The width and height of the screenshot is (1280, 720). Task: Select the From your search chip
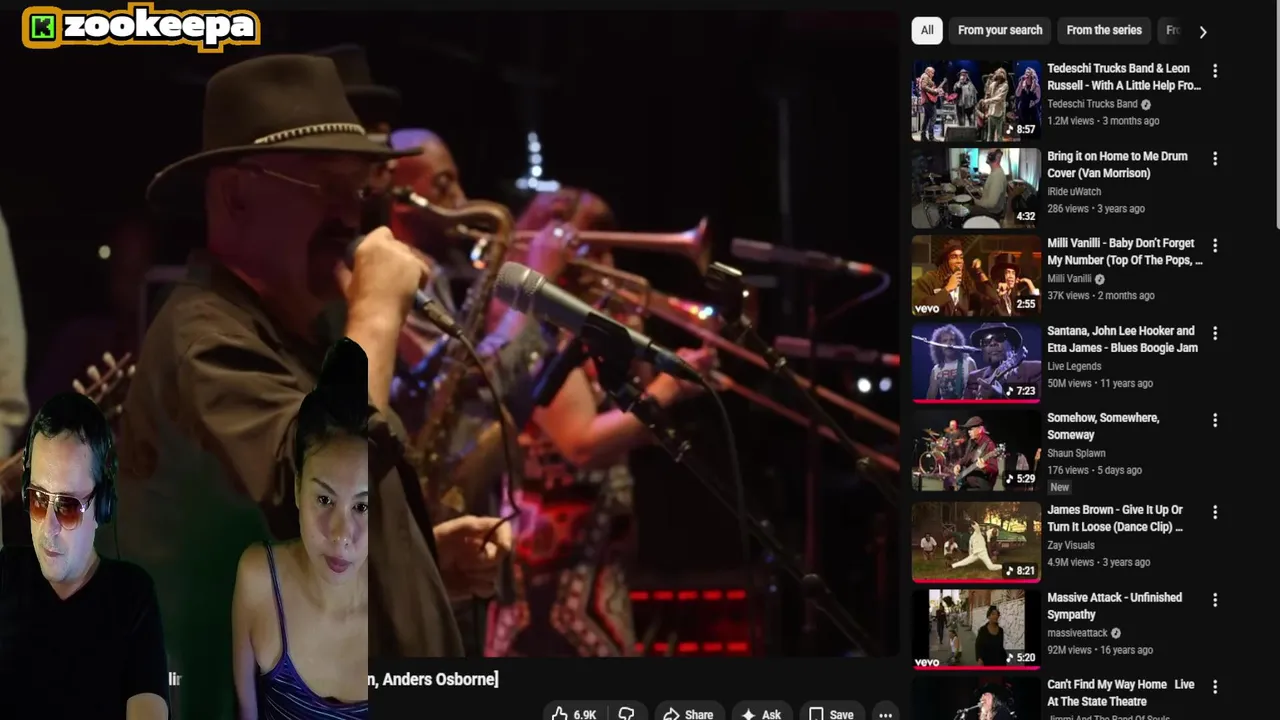pos(1000,30)
